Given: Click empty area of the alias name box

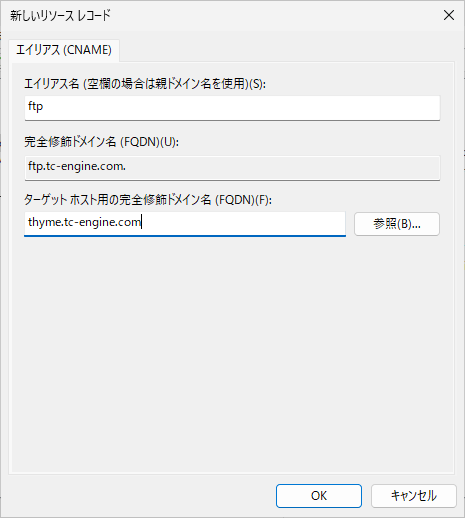Looking at the screenshot, I should [x=242, y=108].
